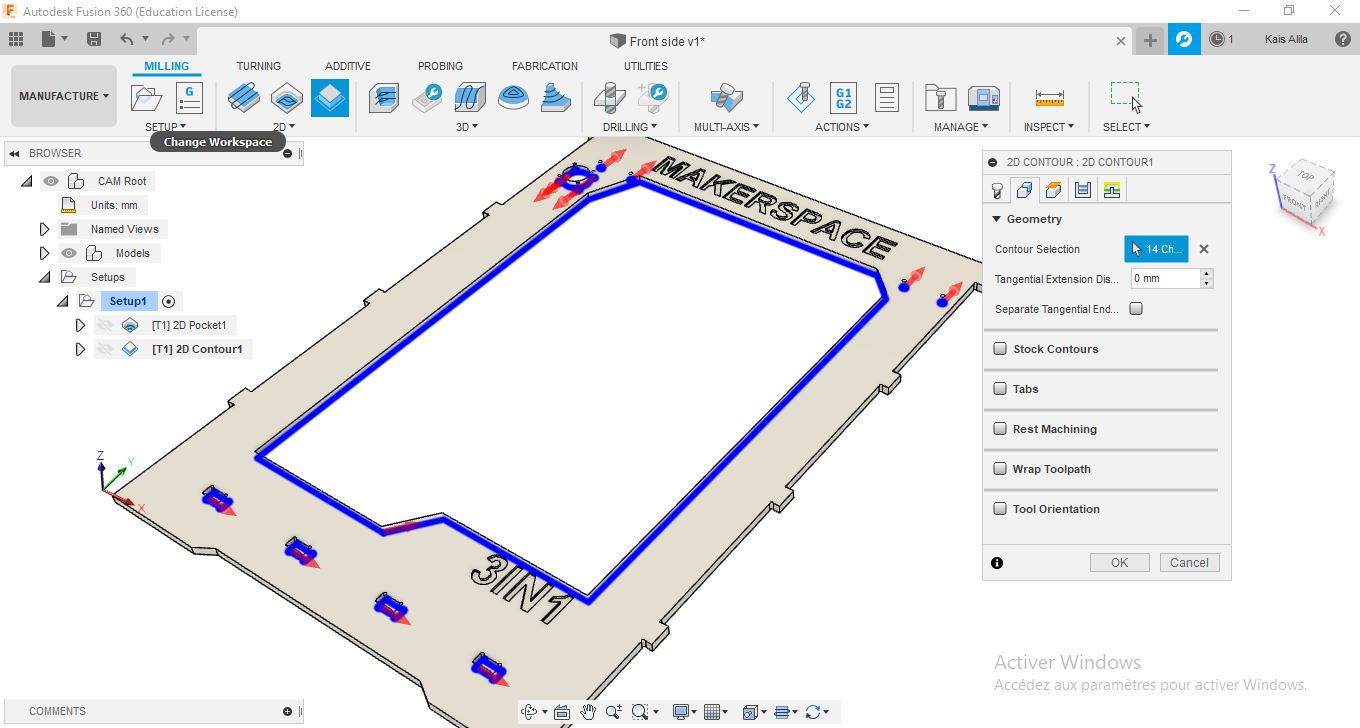Open the MANUFACTURE workspace dropdown

64,96
